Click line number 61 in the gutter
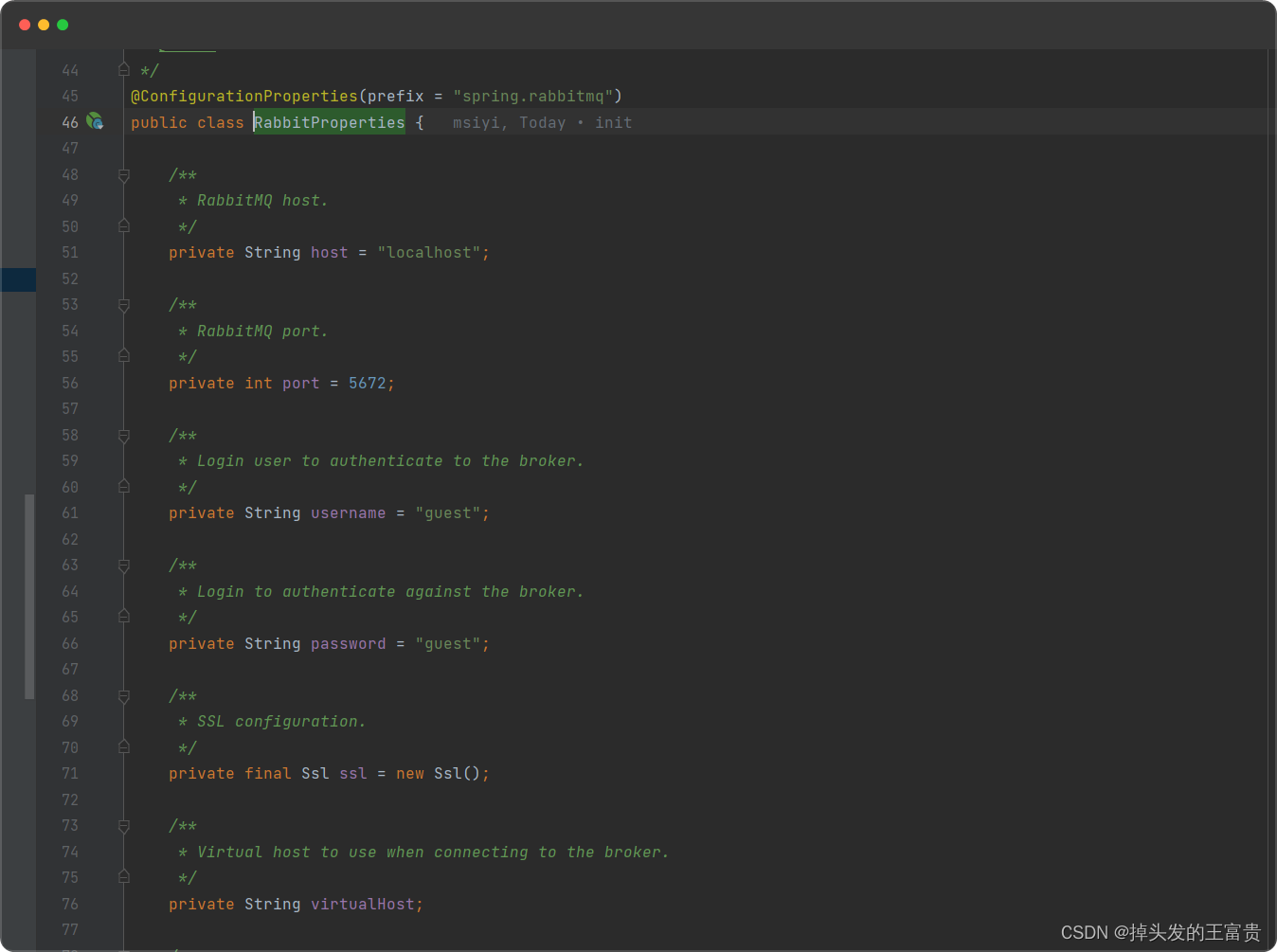This screenshot has width=1277, height=952. point(70,513)
